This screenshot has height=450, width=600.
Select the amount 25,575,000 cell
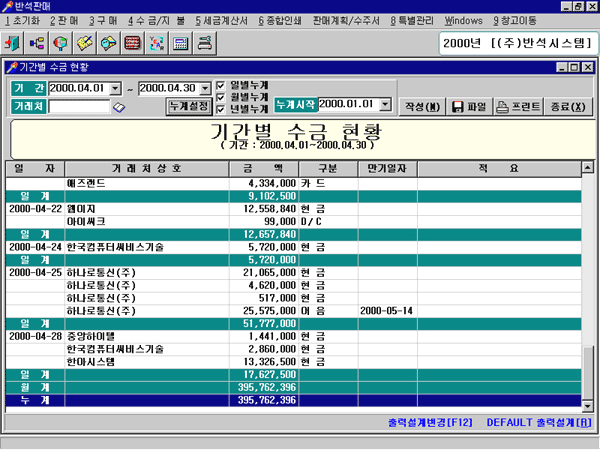pyautogui.click(x=263, y=311)
